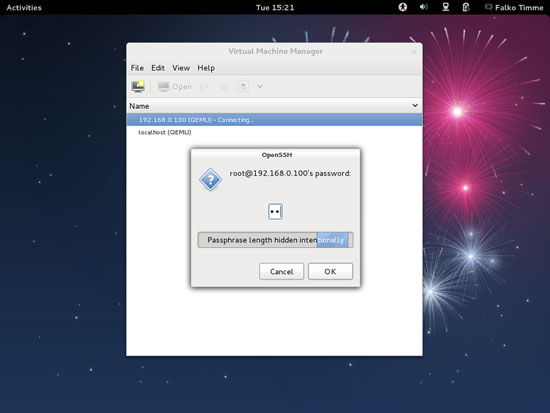Screen dimensions: 550x413
Task: Click the volume speaker icon
Action: point(423,7)
